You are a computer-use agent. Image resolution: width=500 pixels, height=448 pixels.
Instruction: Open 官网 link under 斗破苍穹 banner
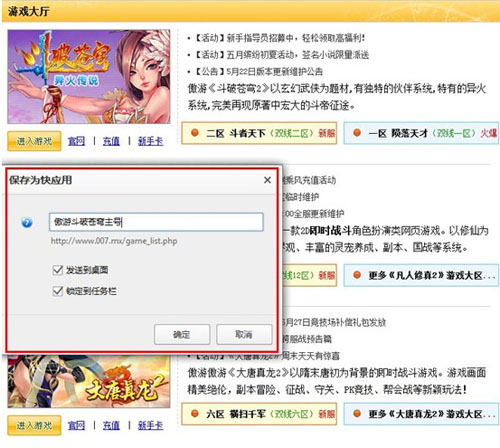tap(76, 141)
